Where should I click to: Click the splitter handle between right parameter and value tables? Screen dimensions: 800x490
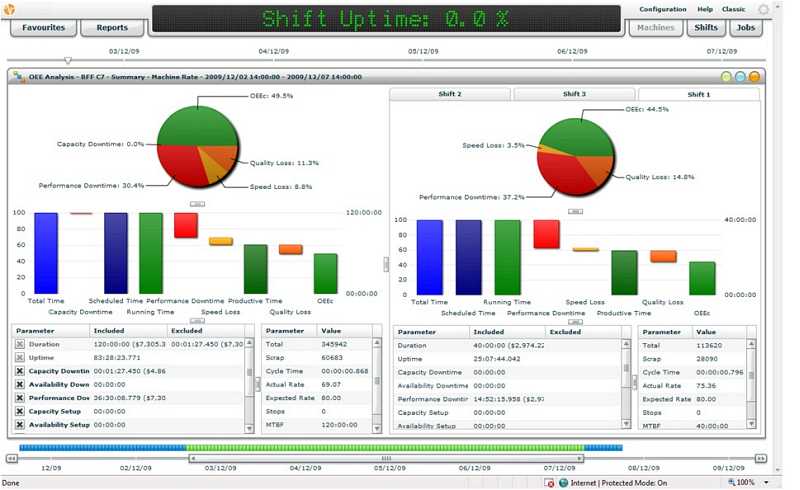point(634,382)
